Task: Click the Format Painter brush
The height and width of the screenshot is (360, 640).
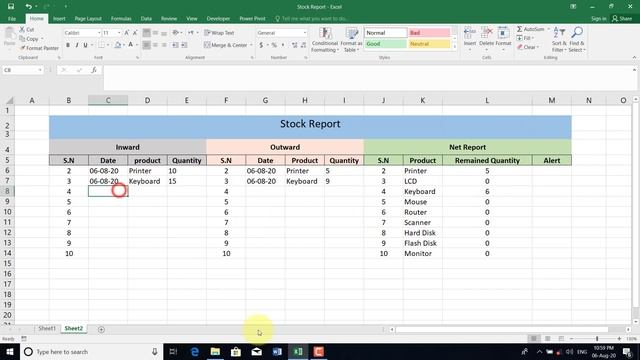Action: [22, 48]
